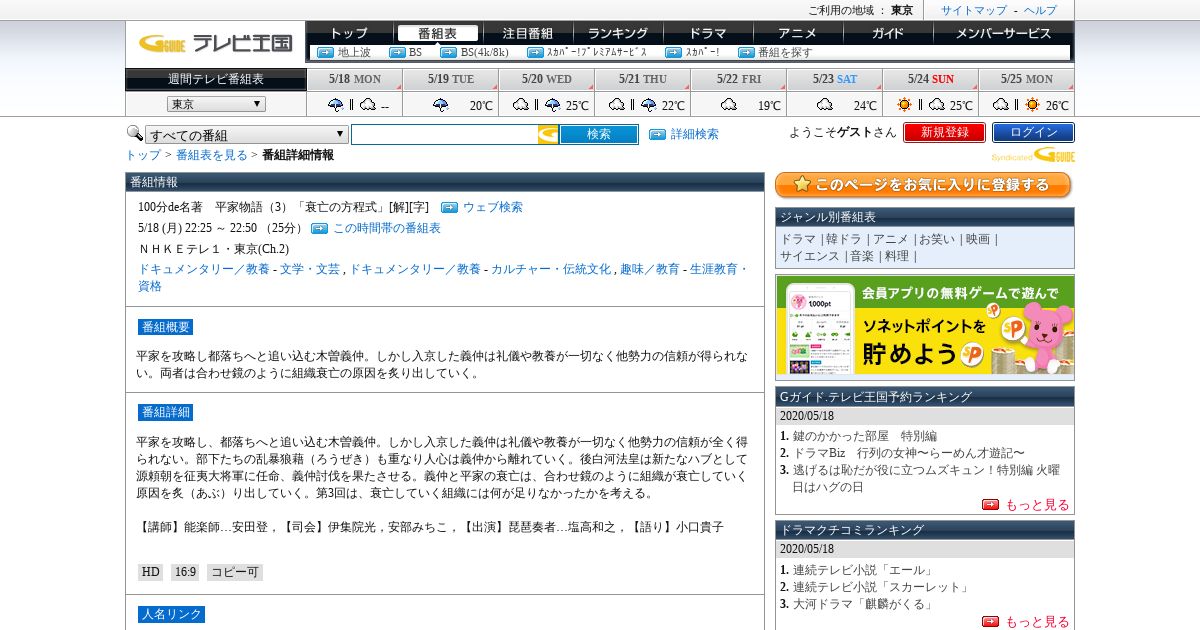This screenshot has width=1200, height=630.
Task: Open the ガイド menu tab
Action: point(888,33)
